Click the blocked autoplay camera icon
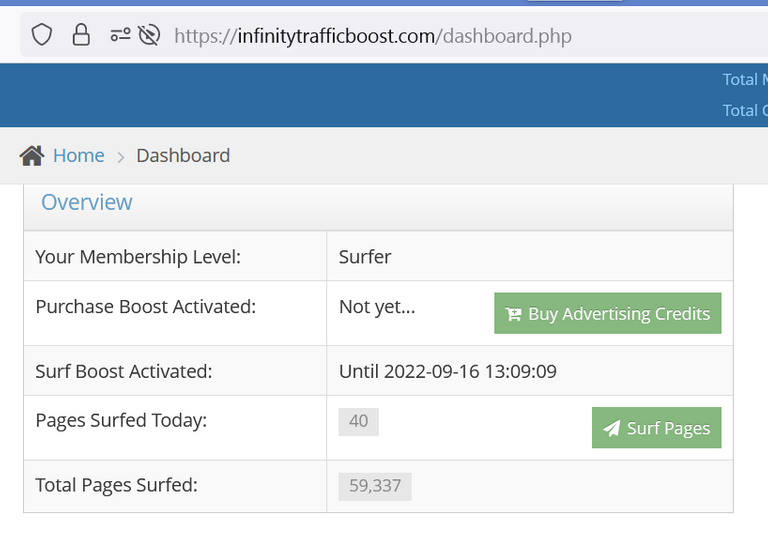This screenshot has width=768, height=533. [149, 35]
